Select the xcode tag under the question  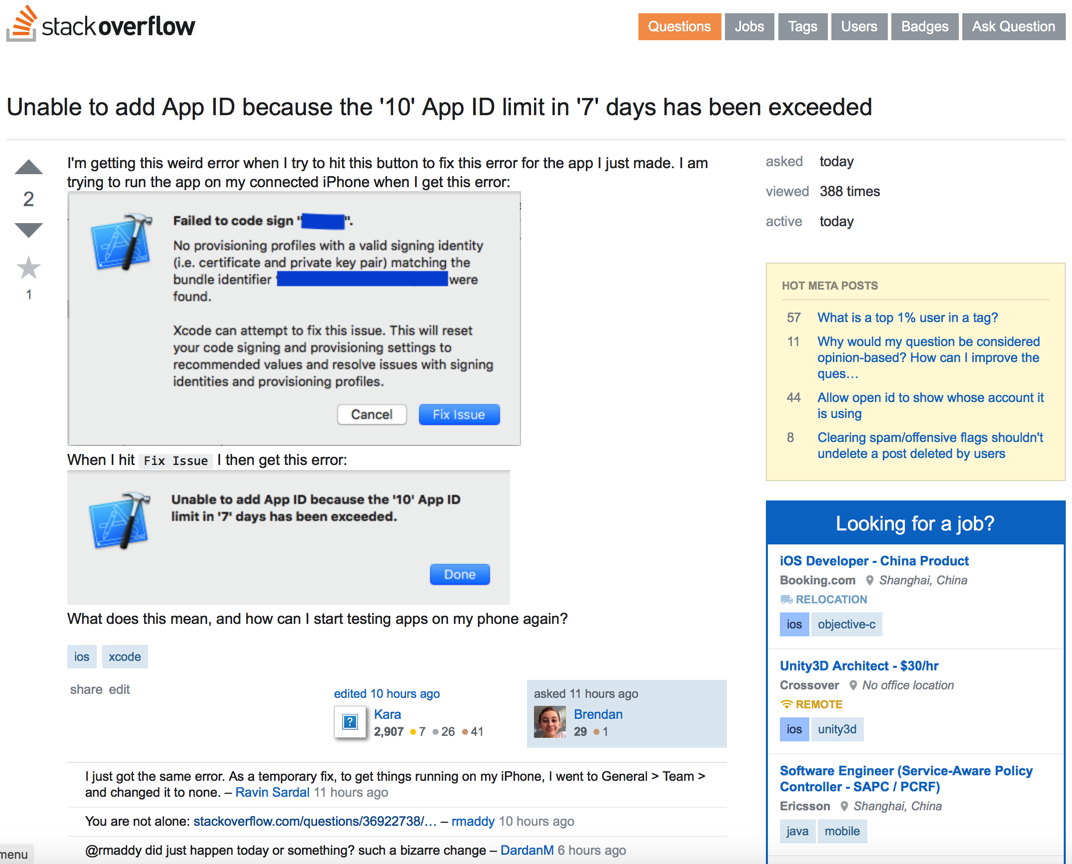click(124, 656)
